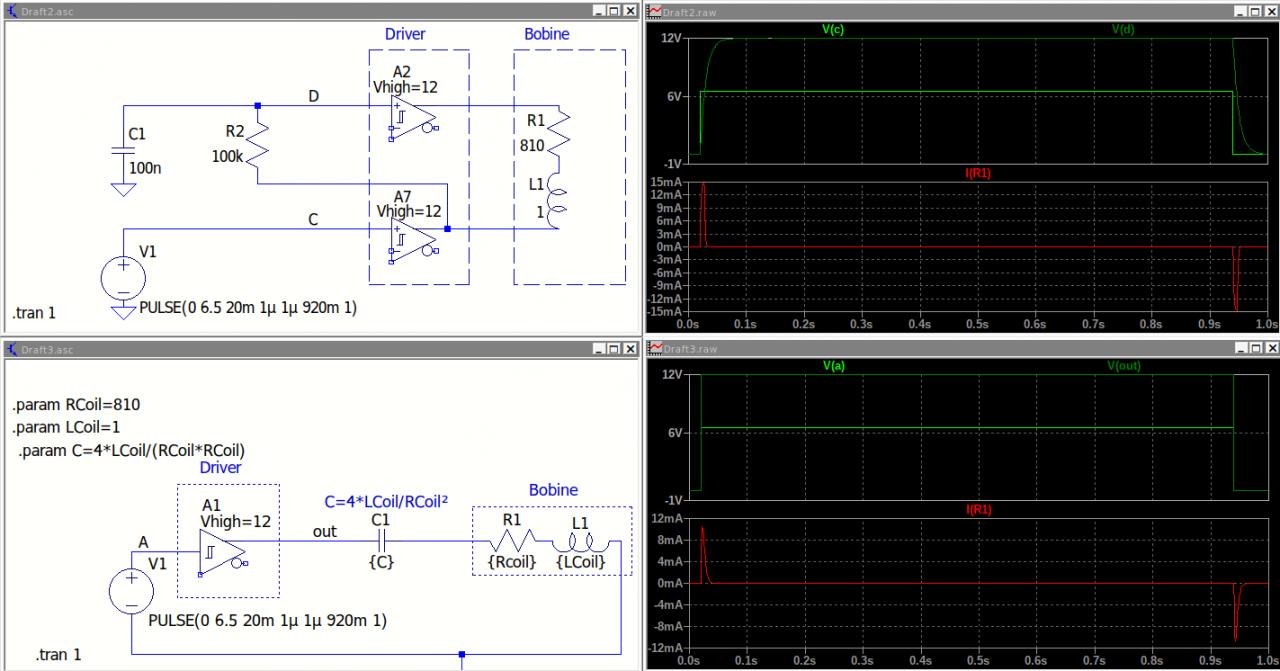The height and width of the screenshot is (671, 1280).
Task: Click the C=4*LCoil/RCoil² comment text
Action: click(x=386, y=500)
